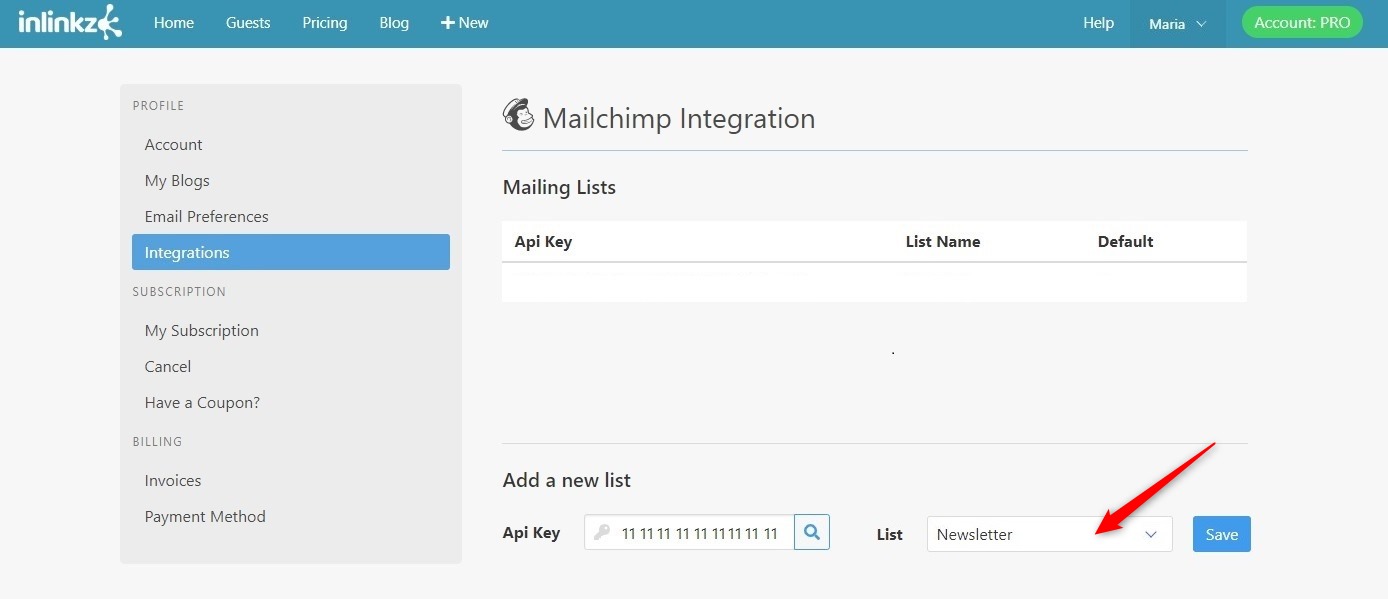
Task: Open My Subscription page
Action: pos(201,331)
